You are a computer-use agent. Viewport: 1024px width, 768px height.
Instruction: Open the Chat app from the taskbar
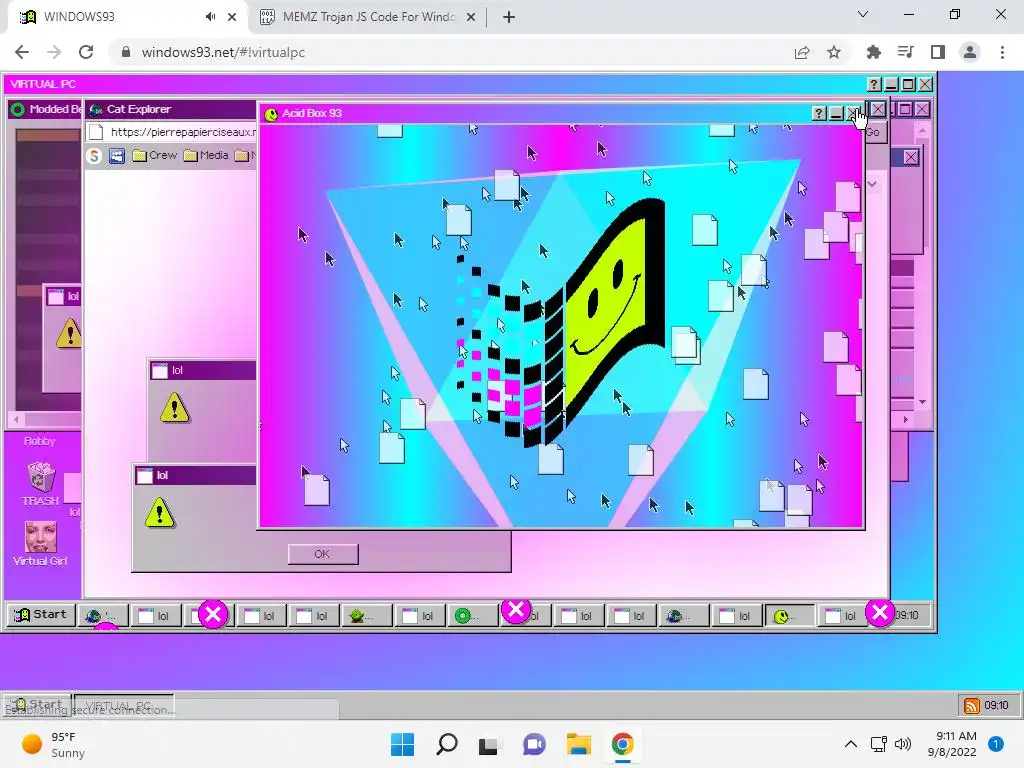(x=534, y=744)
